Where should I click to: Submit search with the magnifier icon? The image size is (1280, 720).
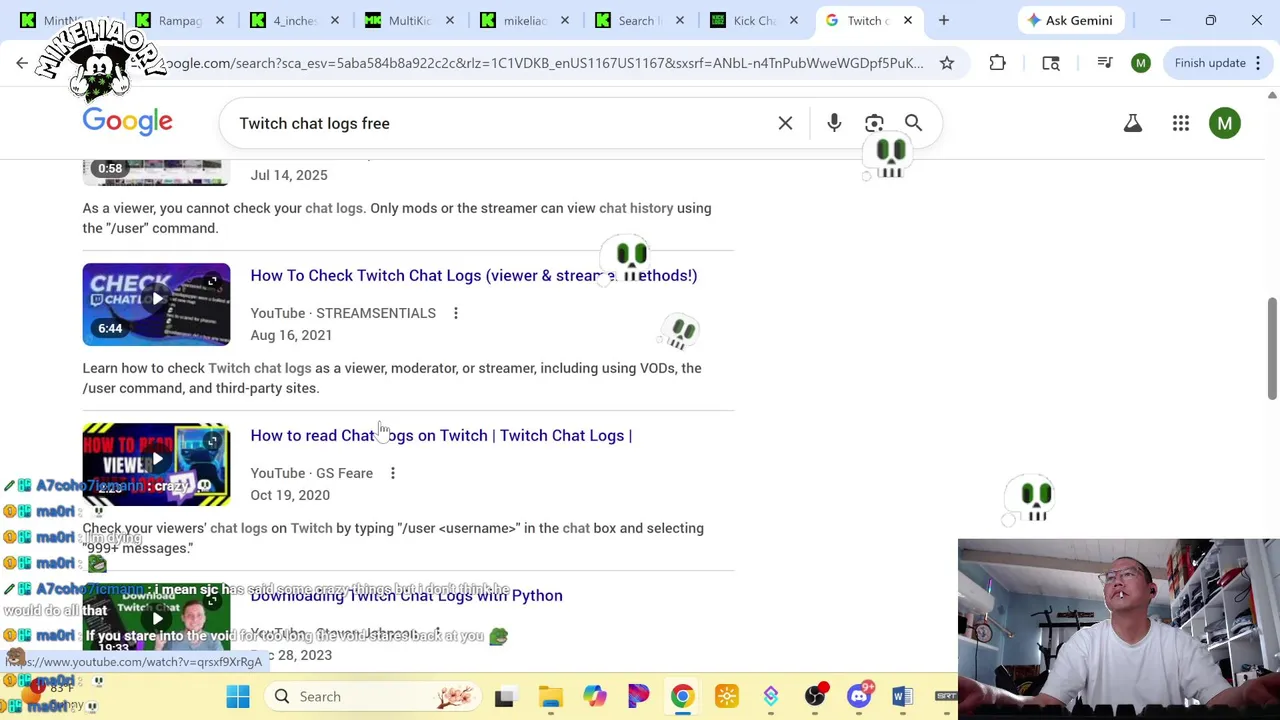click(x=913, y=123)
